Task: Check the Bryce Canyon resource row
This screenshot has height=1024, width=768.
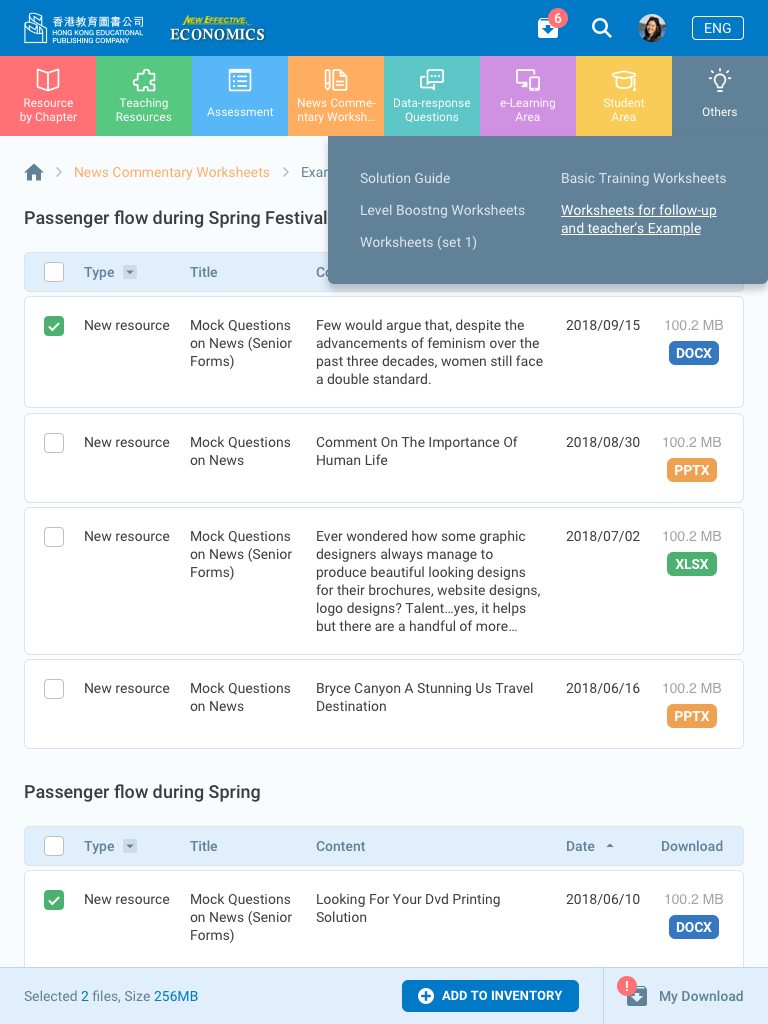Action: coord(54,689)
